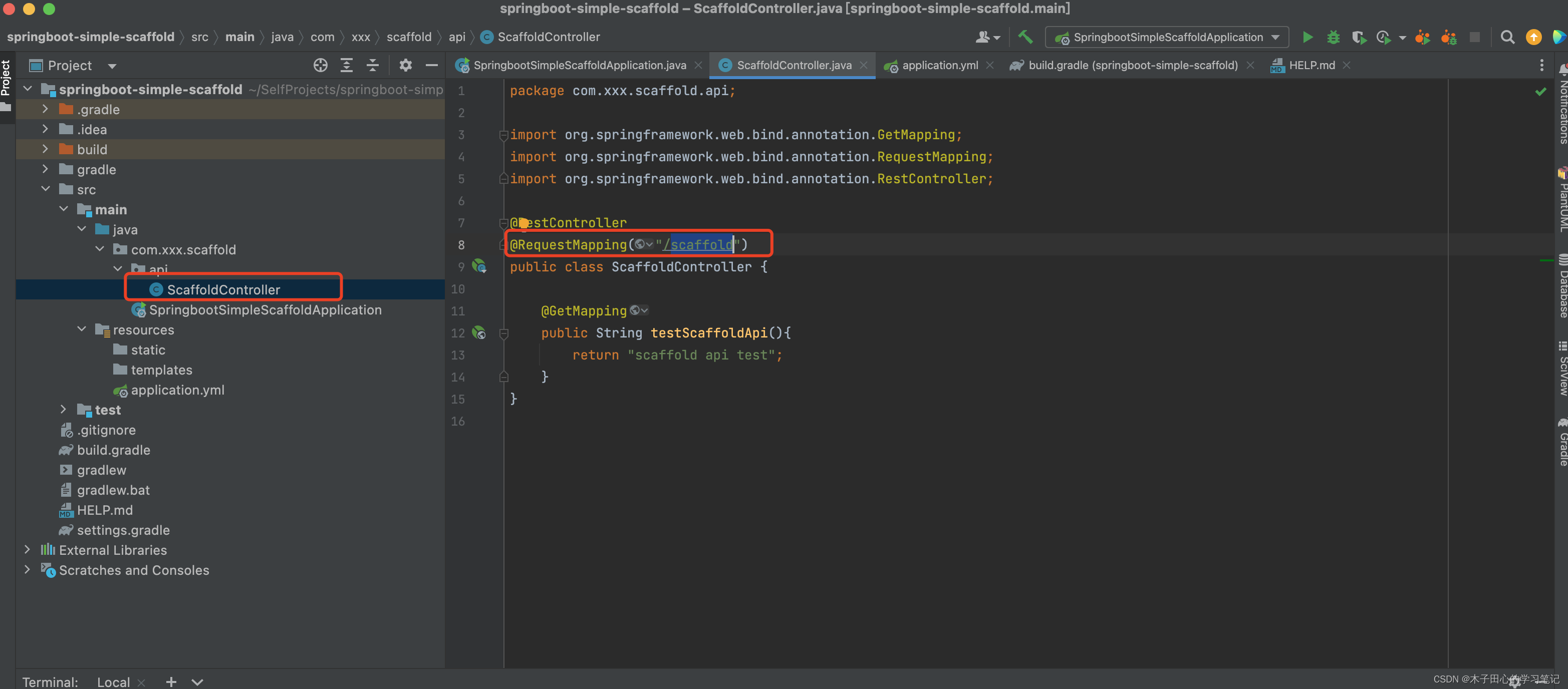Build project with the hammer icon

[1025, 37]
